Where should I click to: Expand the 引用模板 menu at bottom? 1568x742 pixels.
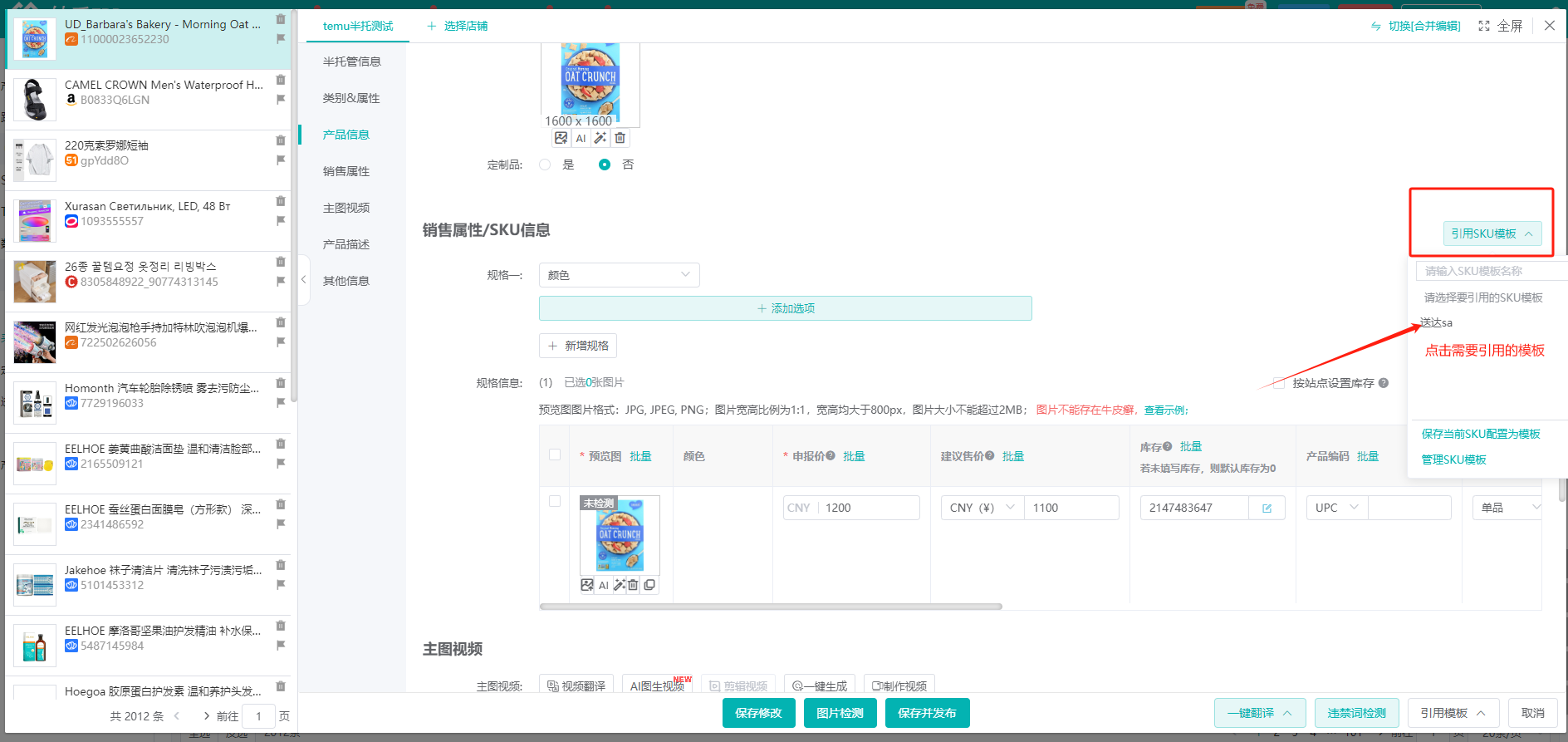tap(1453, 713)
